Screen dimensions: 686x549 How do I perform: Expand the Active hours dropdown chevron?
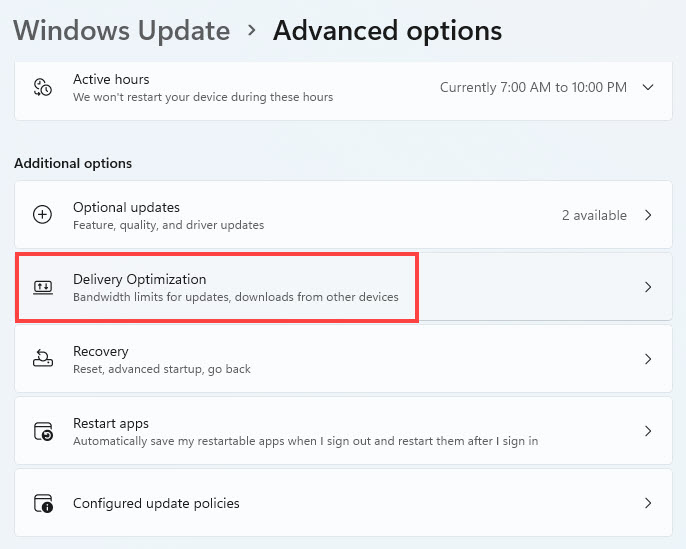[648, 87]
